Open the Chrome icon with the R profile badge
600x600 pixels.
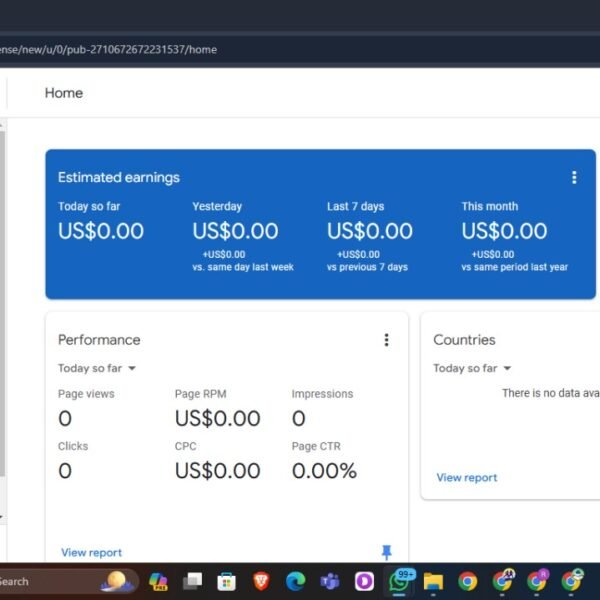click(536, 582)
